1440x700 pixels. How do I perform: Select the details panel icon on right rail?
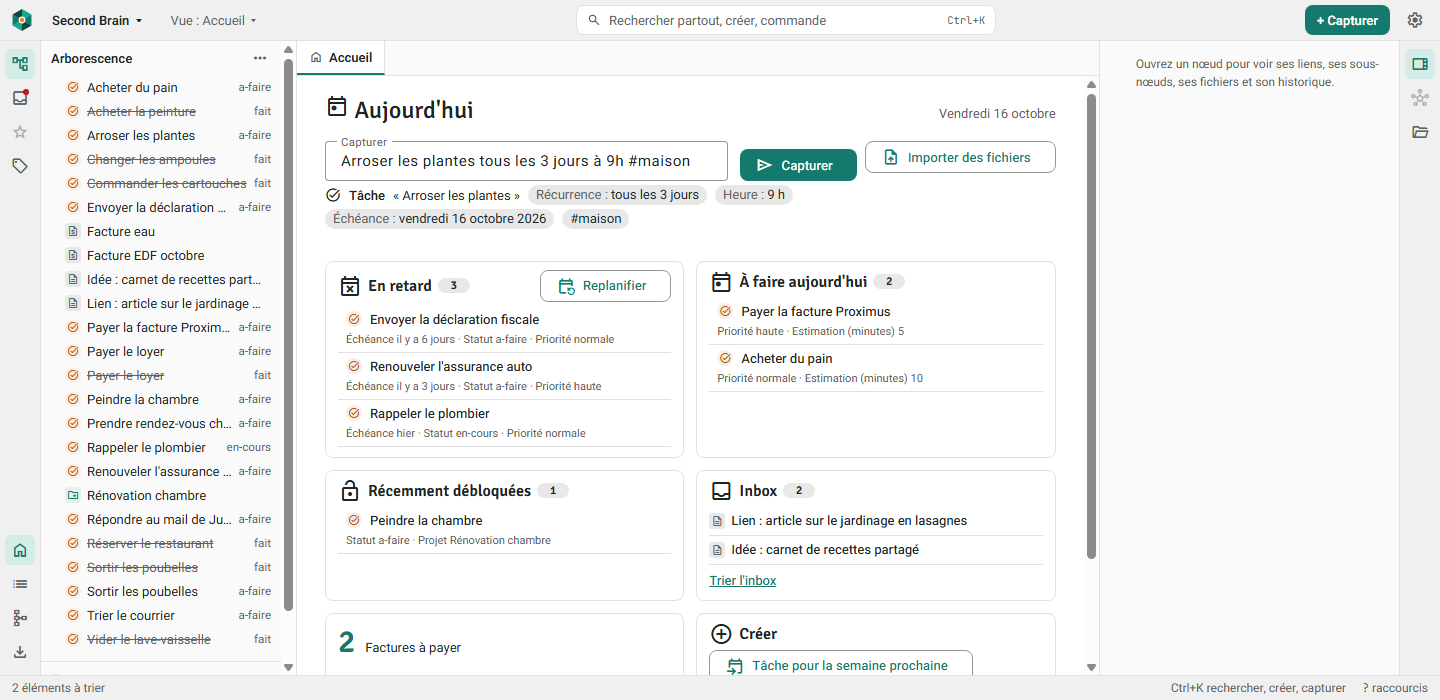pos(1420,64)
